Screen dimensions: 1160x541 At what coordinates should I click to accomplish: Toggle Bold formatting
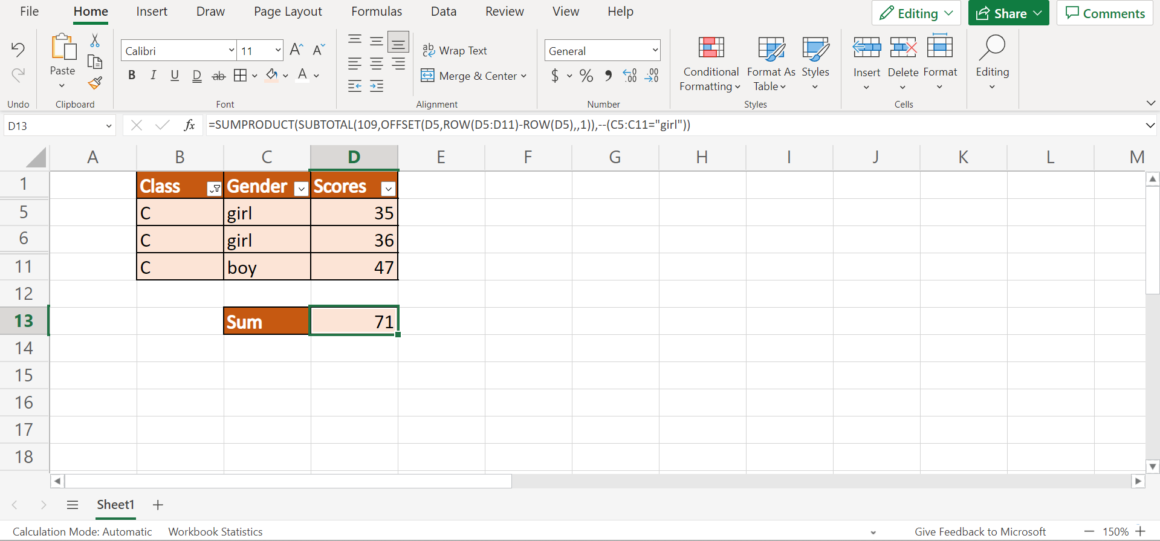pos(132,76)
